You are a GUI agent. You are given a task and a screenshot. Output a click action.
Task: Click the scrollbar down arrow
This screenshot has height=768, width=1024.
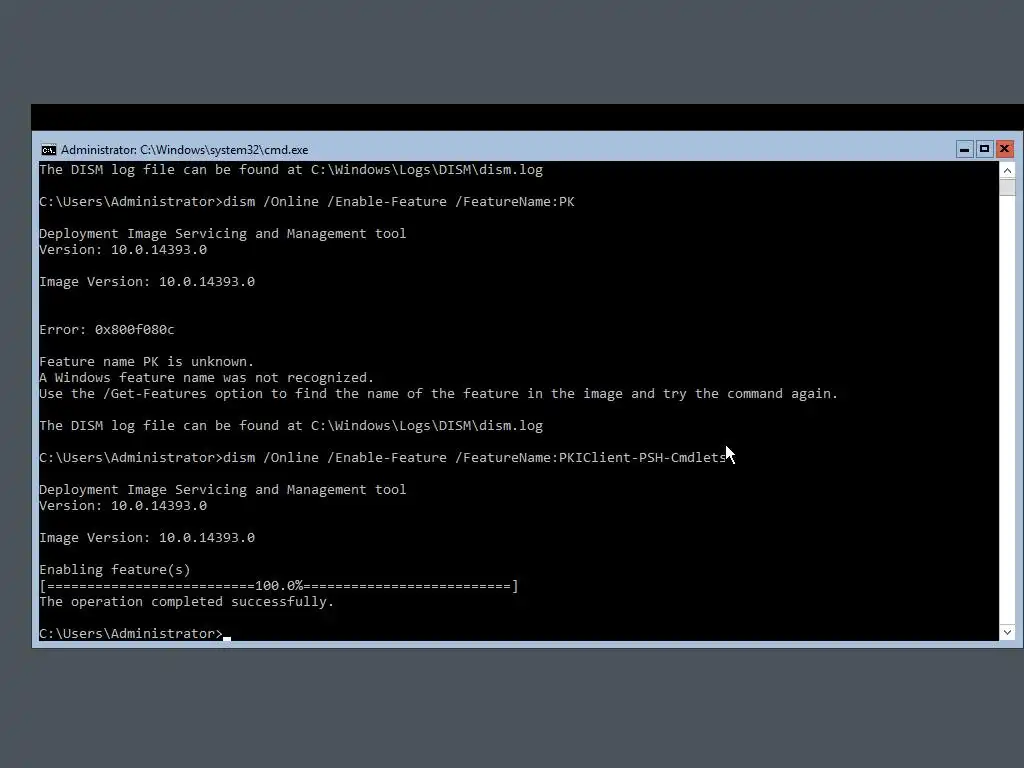(x=1007, y=632)
